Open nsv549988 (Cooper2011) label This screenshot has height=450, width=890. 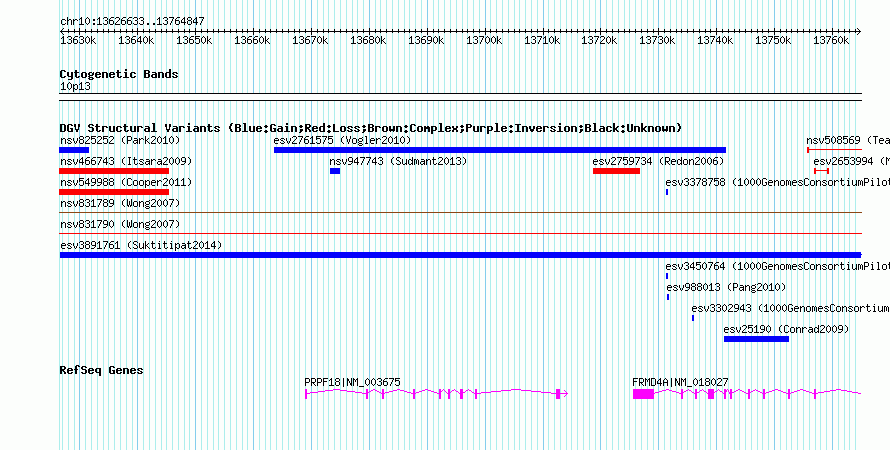126,182
